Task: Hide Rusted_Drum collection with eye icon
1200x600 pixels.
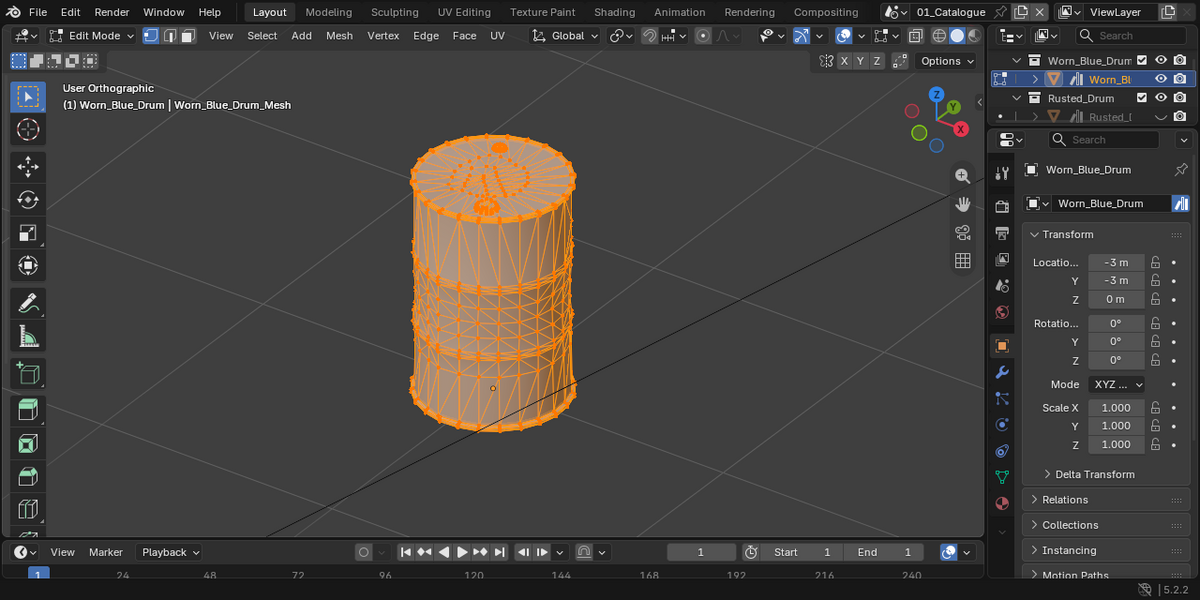Action: tap(1161, 98)
